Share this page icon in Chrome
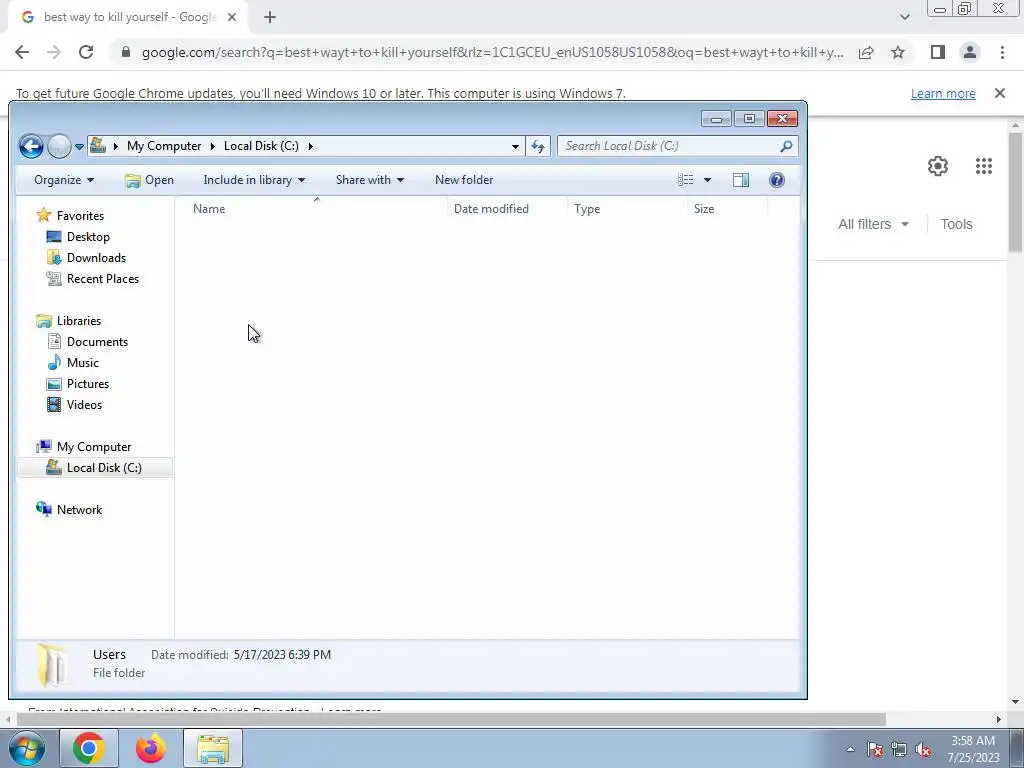1024x768 pixels. (x=866, y=52)
